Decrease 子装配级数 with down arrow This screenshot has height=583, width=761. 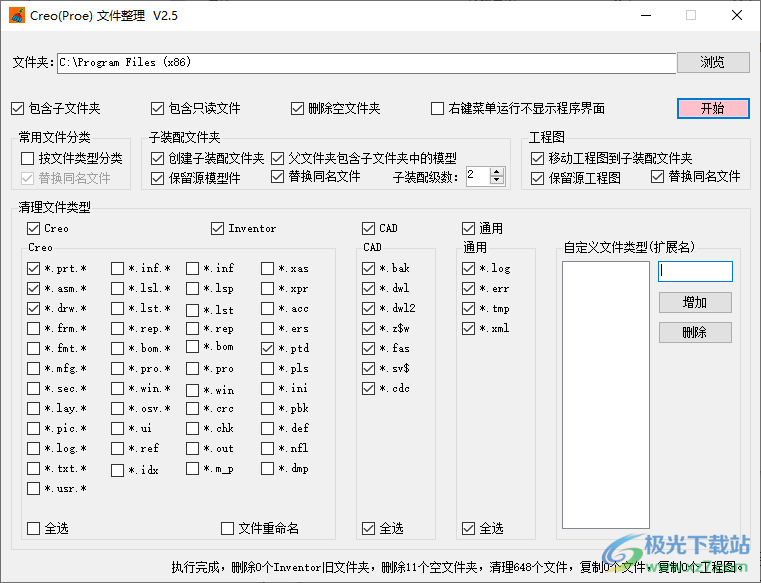[x=496, y=180]
